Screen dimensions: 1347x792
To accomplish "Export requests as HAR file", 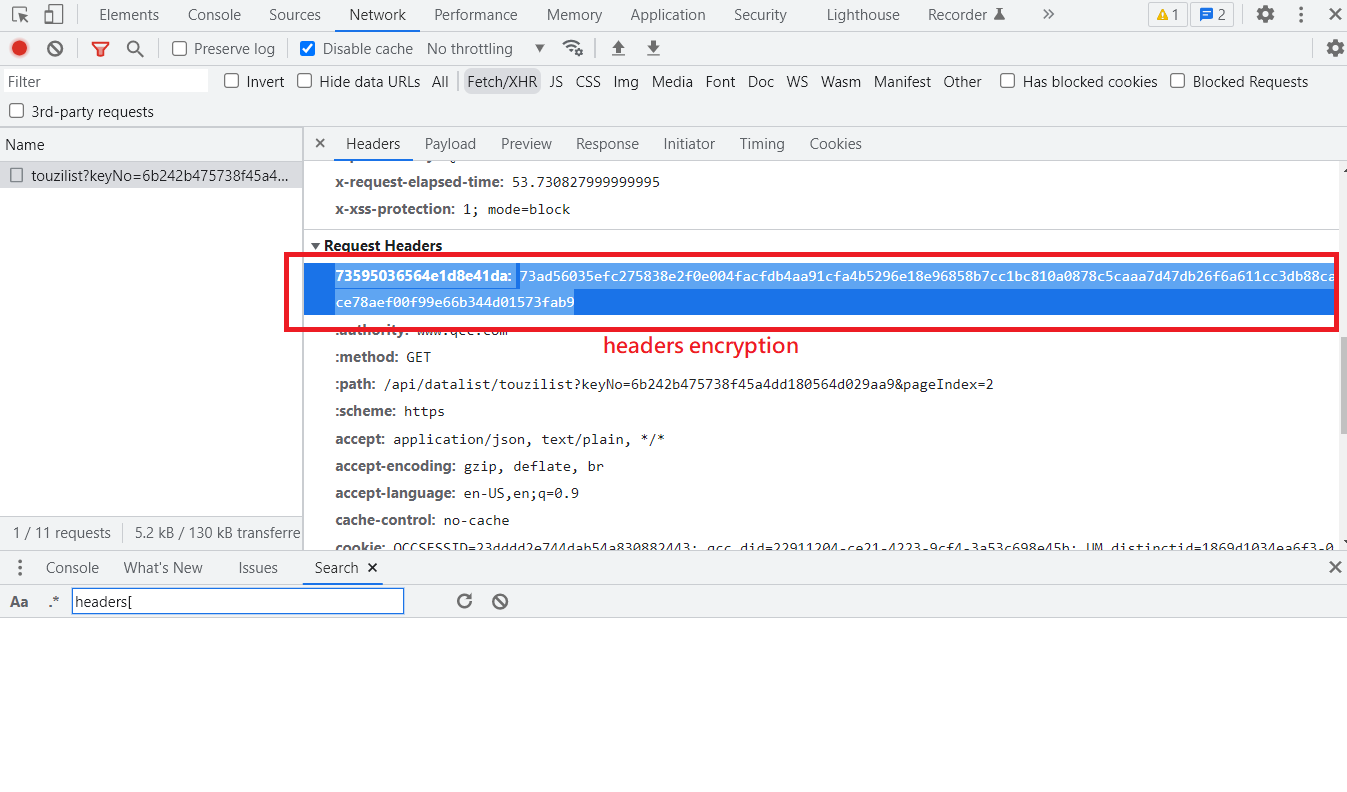I will 652,47.
